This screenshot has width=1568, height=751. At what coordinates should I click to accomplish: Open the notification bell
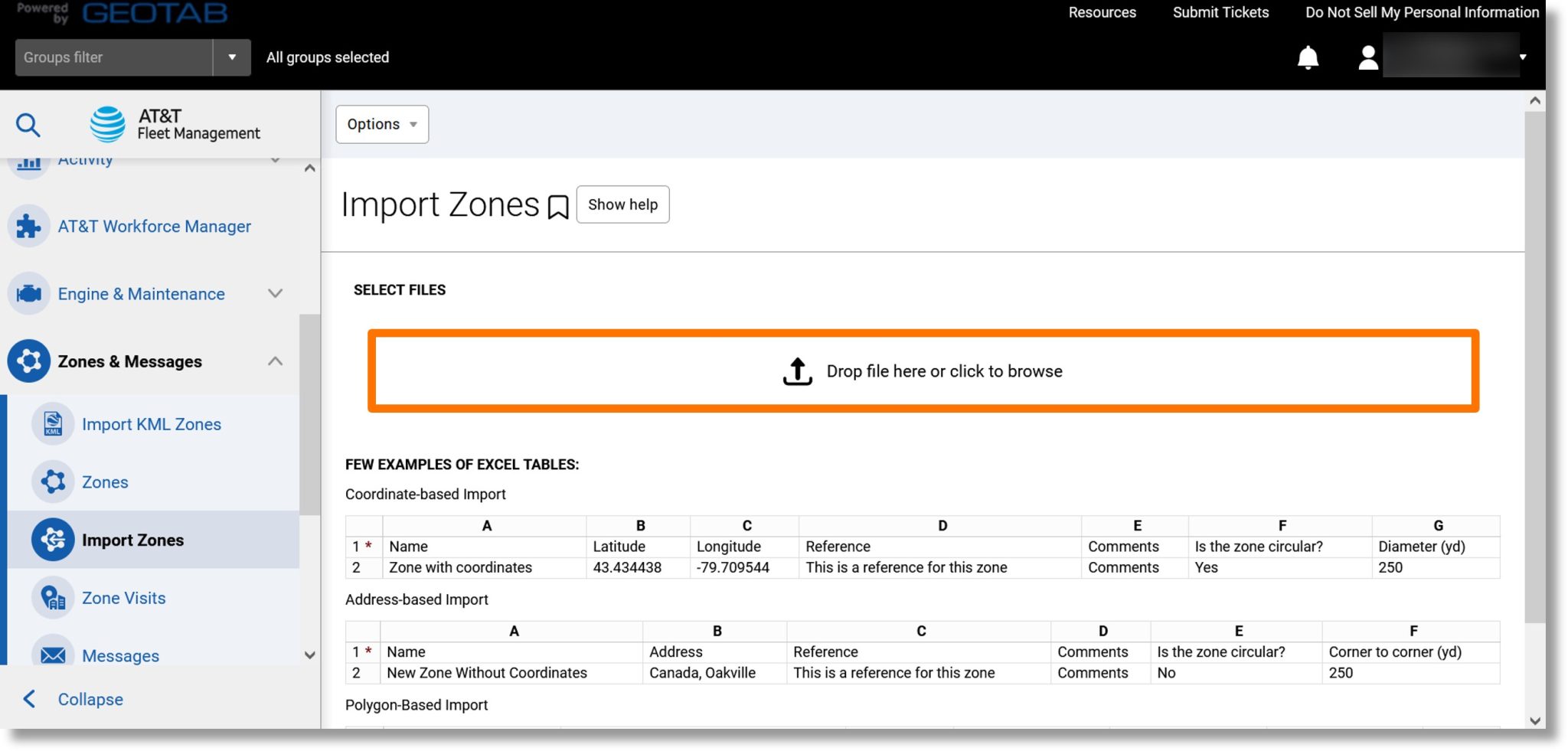point(1309,57)
